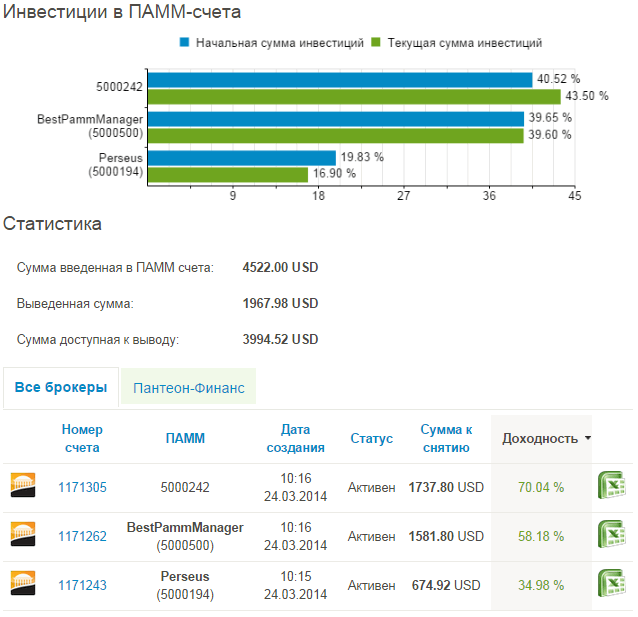This screenshot has width=638, height=617.
Task: Open account number 1171262 link
Action: pyautogui.click(x=82, y=536)
